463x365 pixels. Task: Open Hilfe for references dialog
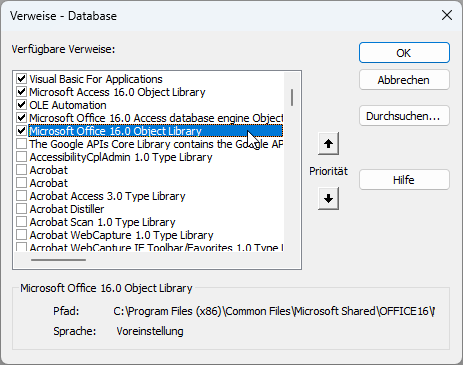pyautogui.click(x=404, y=180)
